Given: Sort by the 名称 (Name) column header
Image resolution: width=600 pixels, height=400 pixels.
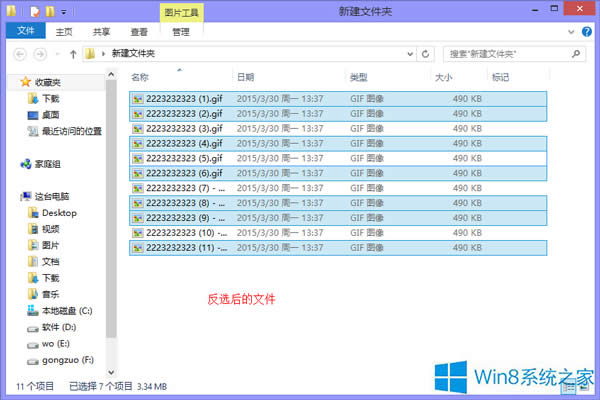Looking at the screenshot, I should click(x=140, y=77).
